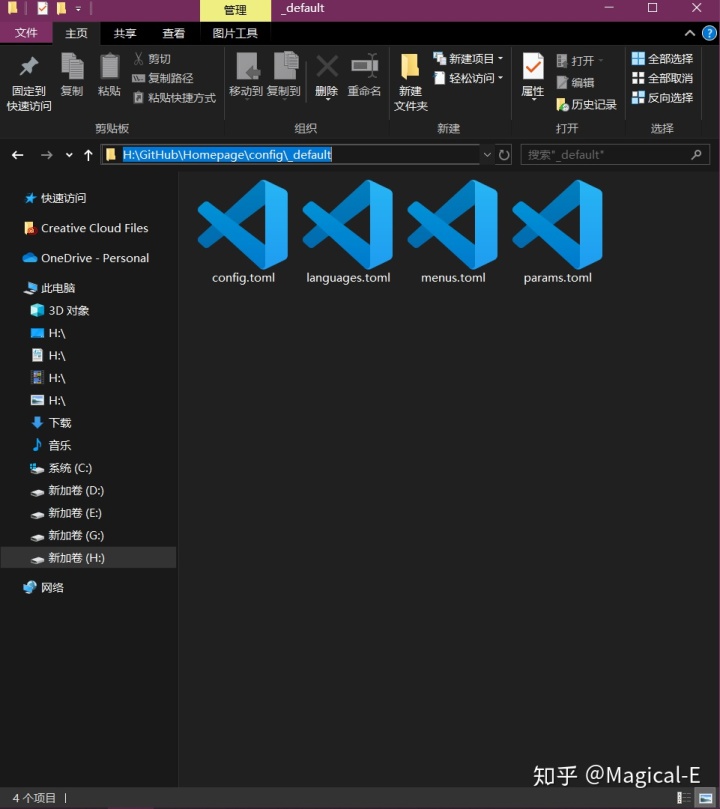Click the title bar new folder icon
The width and height of the screenshot is (720, 809).
click(61, 8)
